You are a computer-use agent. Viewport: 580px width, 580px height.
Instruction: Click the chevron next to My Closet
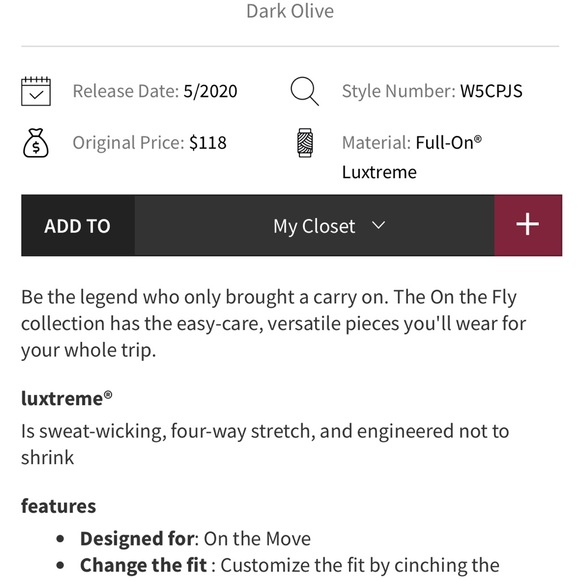pyautogui.click(x=378, y=225)
